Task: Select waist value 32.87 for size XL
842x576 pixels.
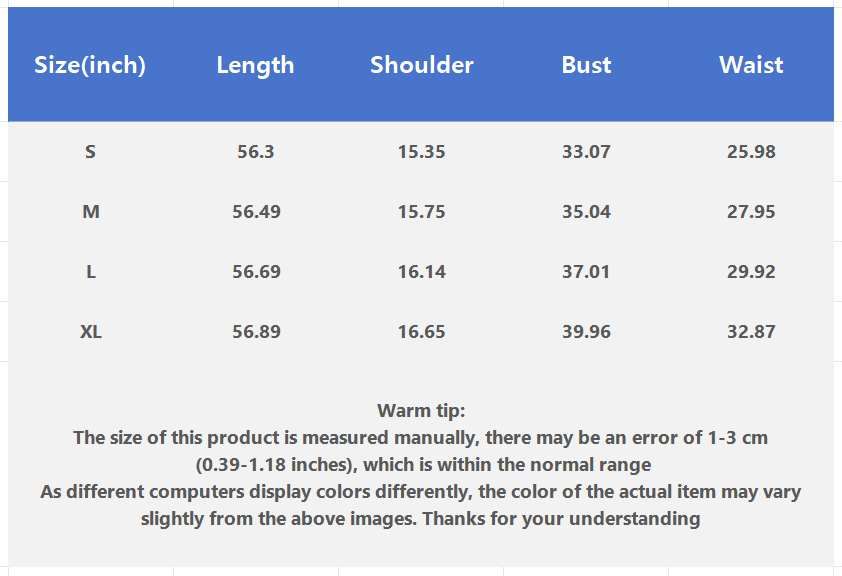Action: [x=751, y=332]
